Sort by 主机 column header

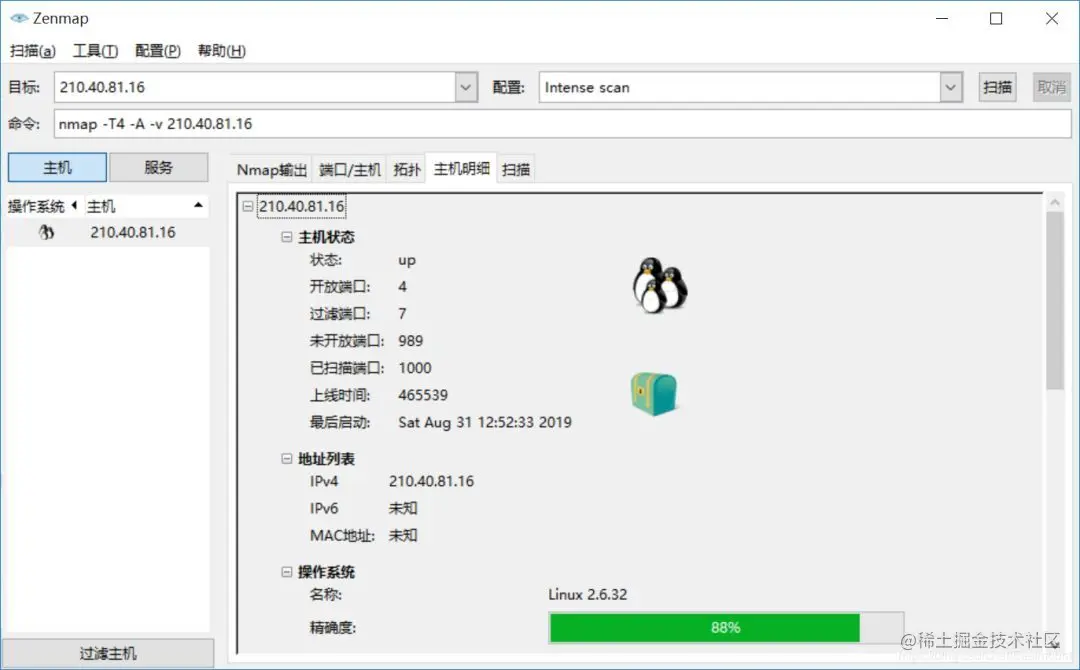click(x=145, y=206)
